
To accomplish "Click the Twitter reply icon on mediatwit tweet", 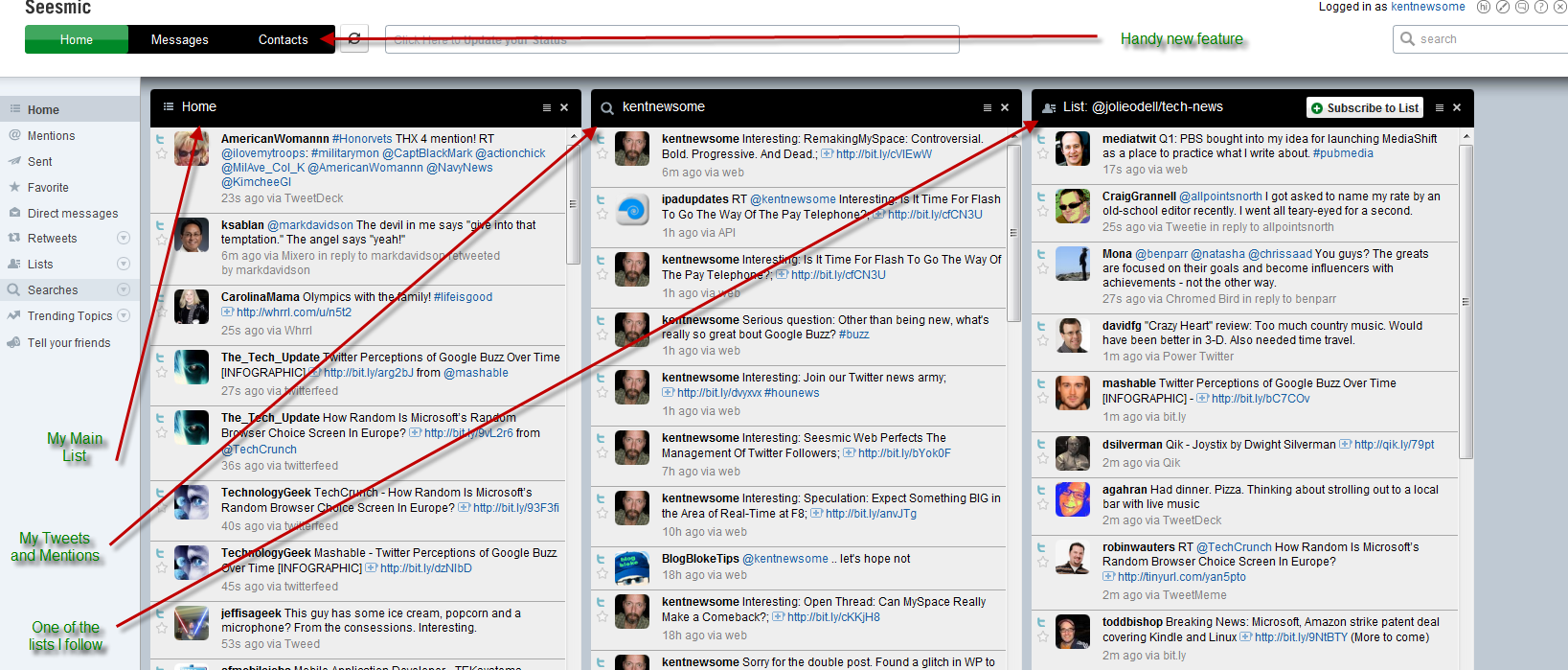I will [1042, 139].
